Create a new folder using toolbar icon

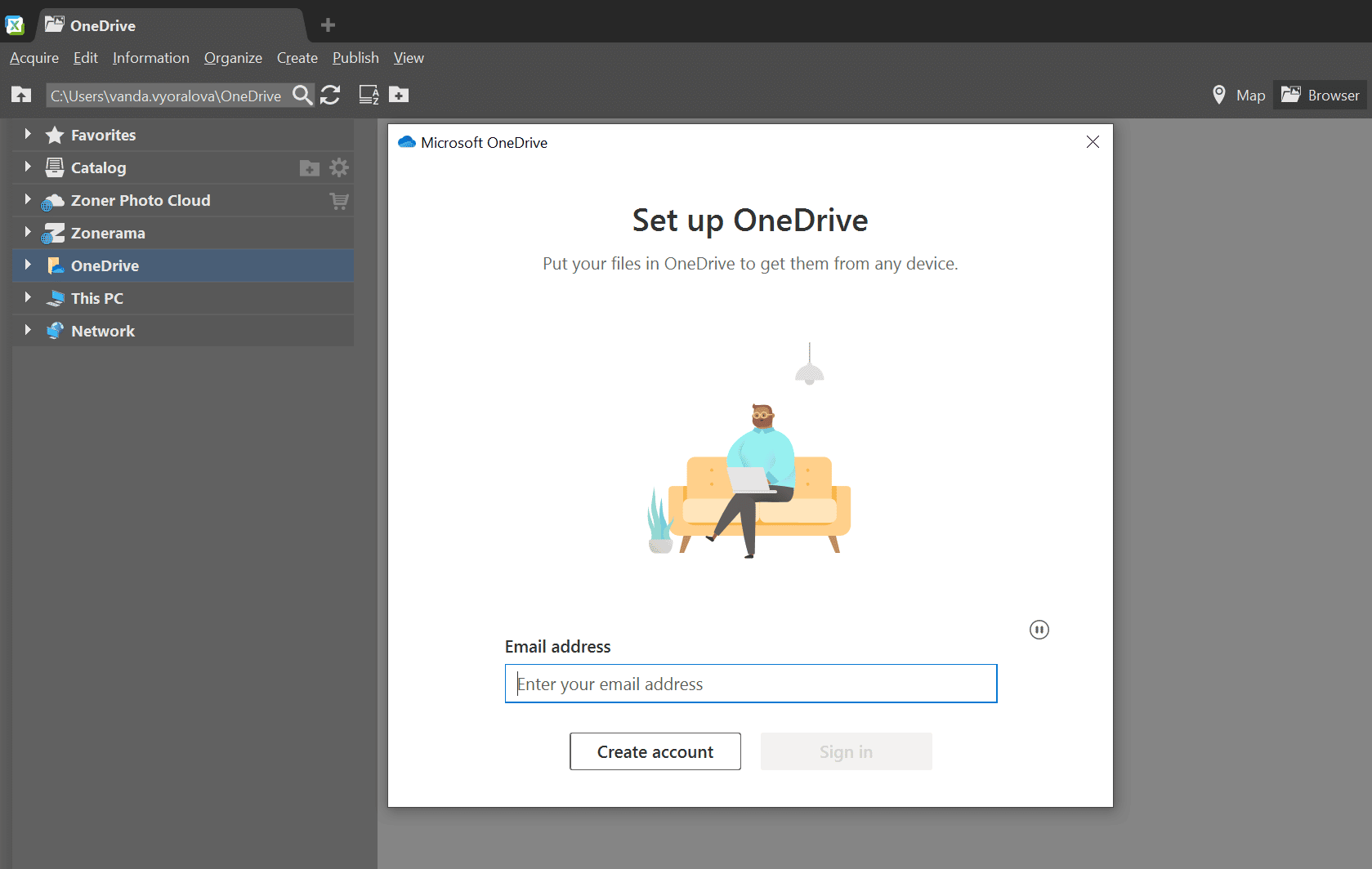[x=399, y=96]
